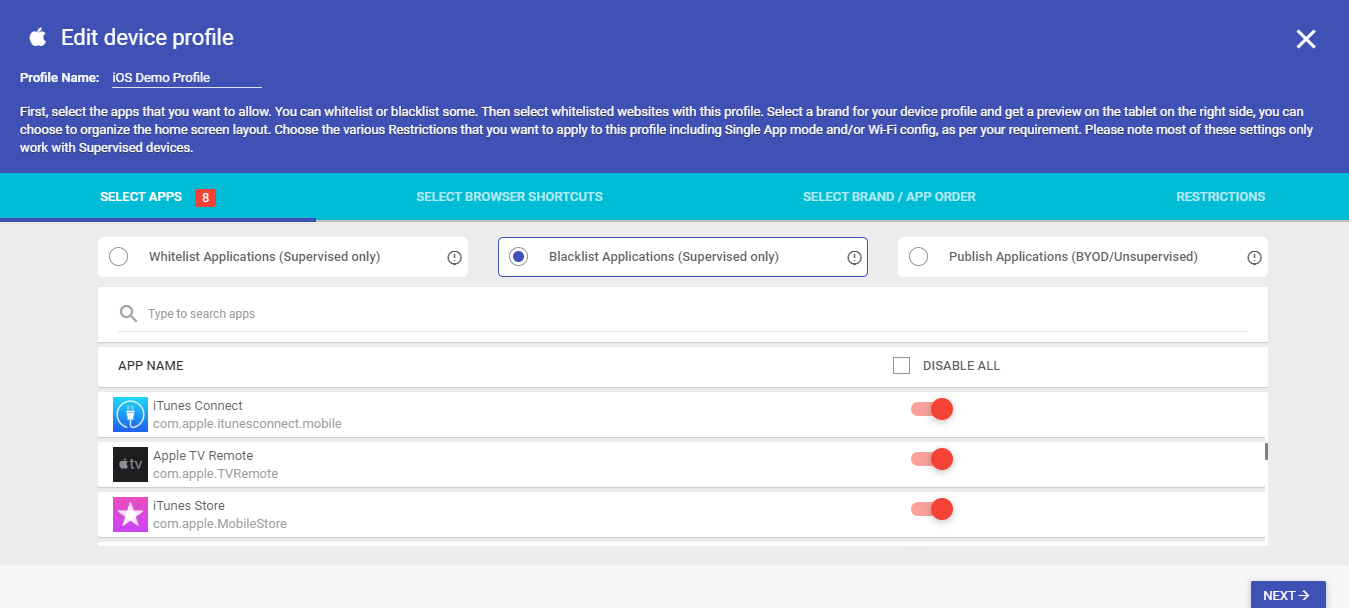Screen dimensions: 1349x608
Task: Click the Apple TV Remote app icon
Action: click(x=129, y=463)
